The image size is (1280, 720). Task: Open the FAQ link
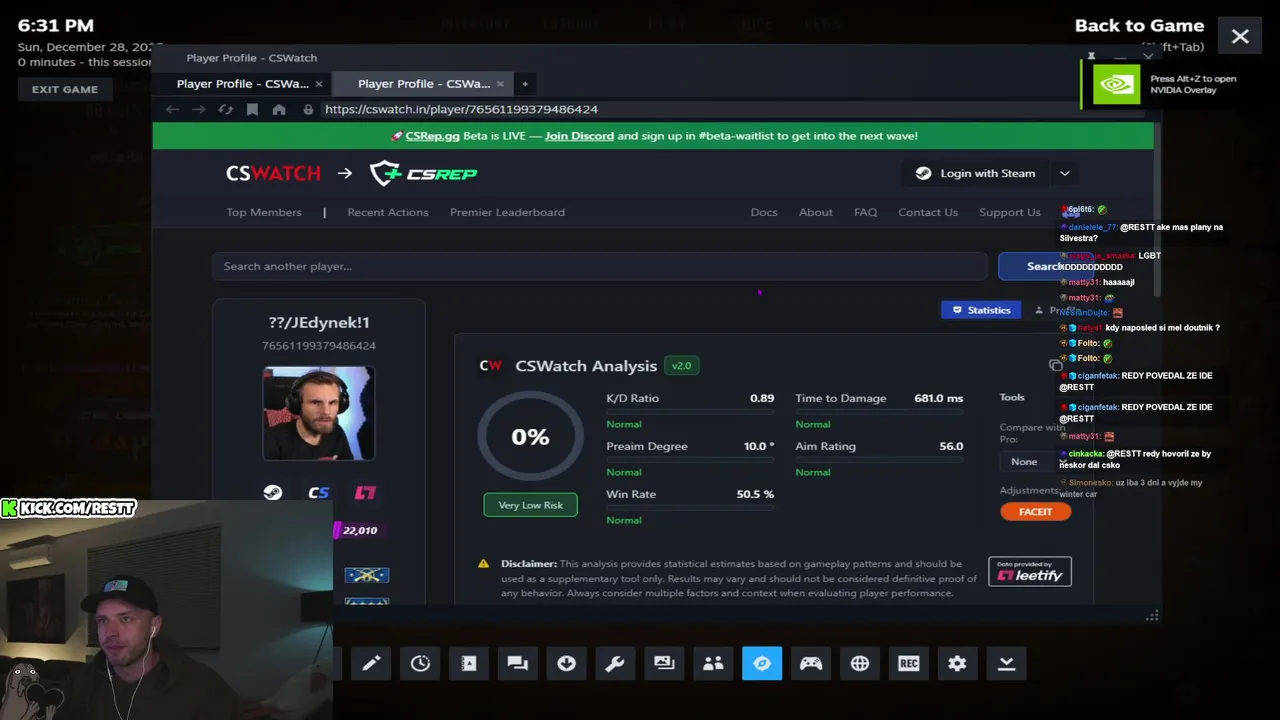coord(866,212)
